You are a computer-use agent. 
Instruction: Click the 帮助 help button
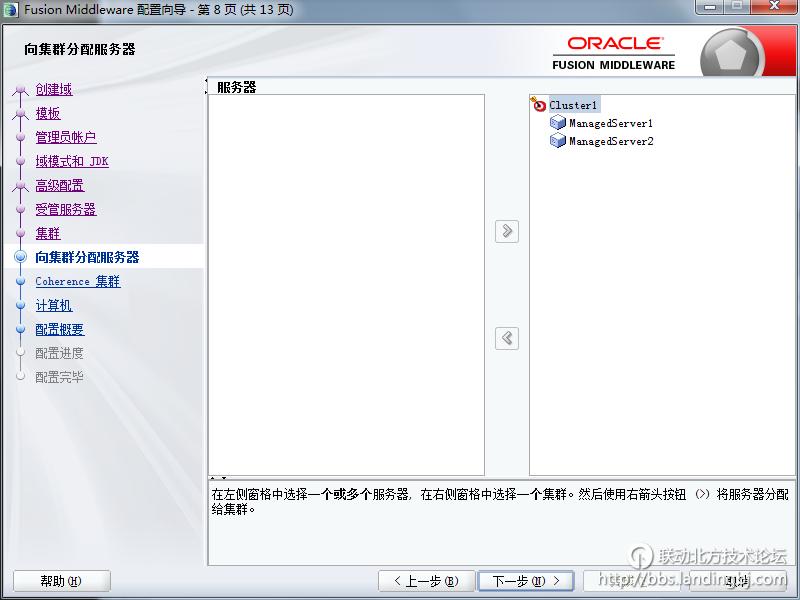tap(61, 581)
